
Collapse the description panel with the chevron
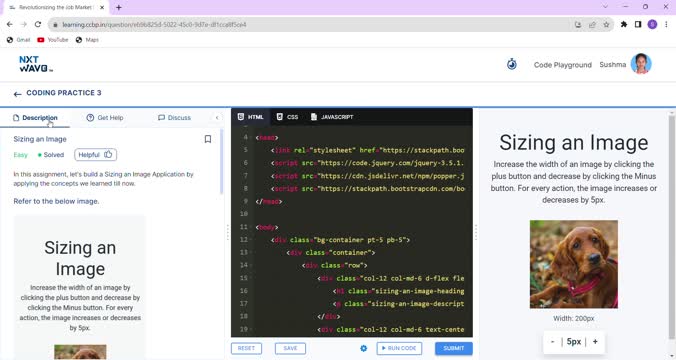[x=217, y=118]
